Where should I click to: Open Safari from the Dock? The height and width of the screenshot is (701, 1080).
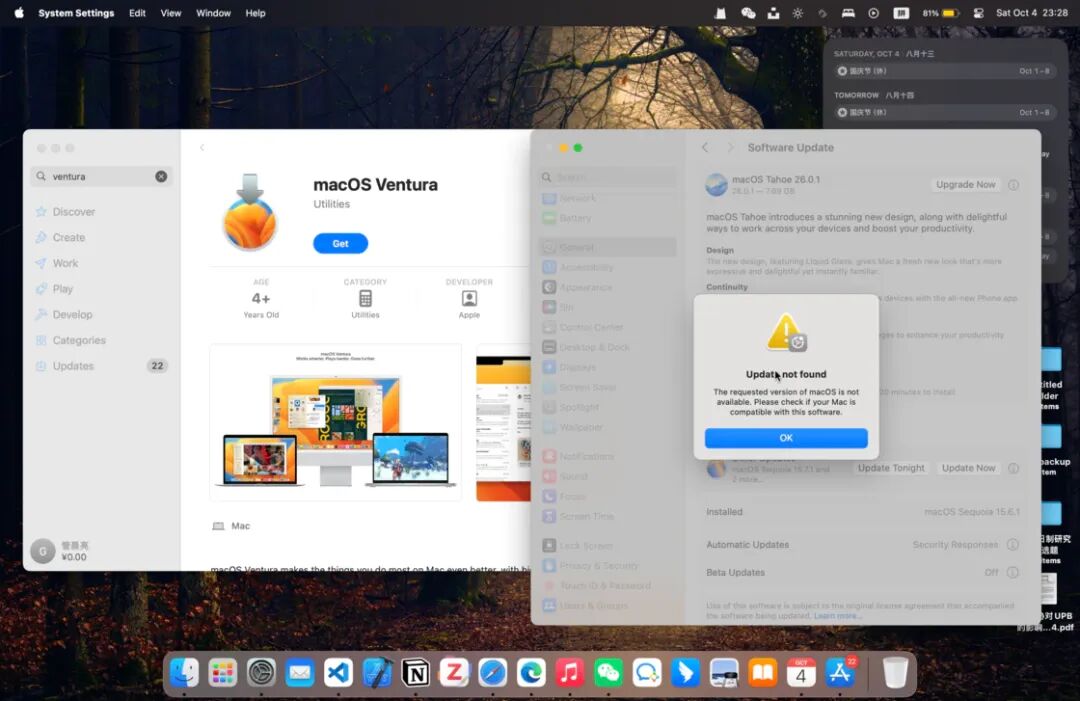pyautogui.click(x=492, y=673)
